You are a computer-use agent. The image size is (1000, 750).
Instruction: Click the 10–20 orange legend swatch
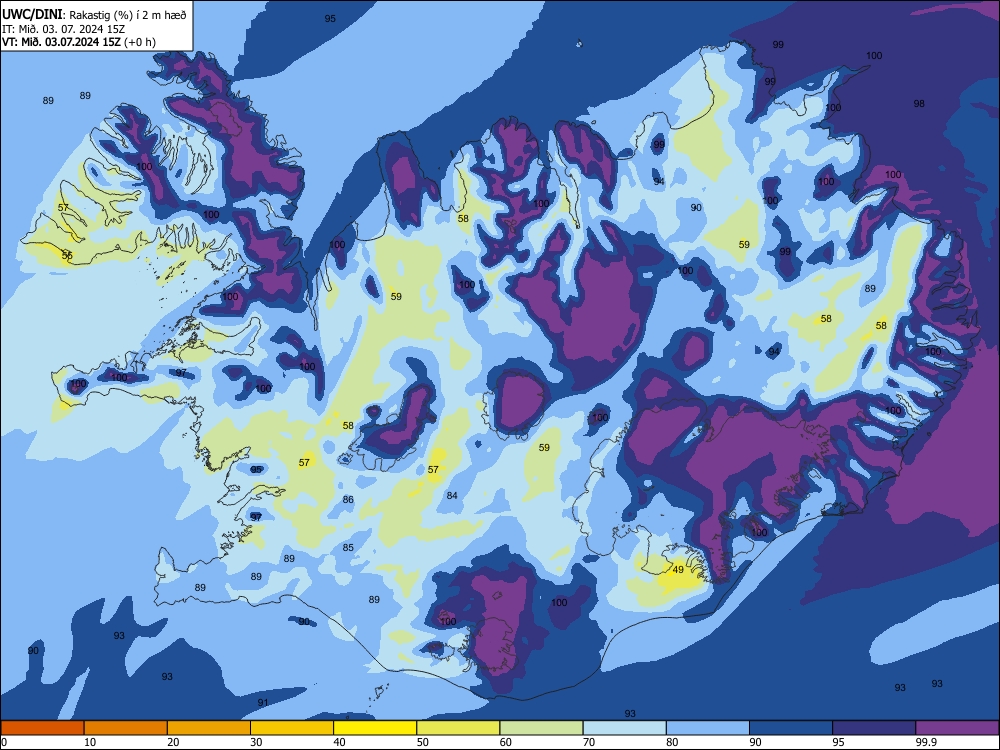pos(126,728)
